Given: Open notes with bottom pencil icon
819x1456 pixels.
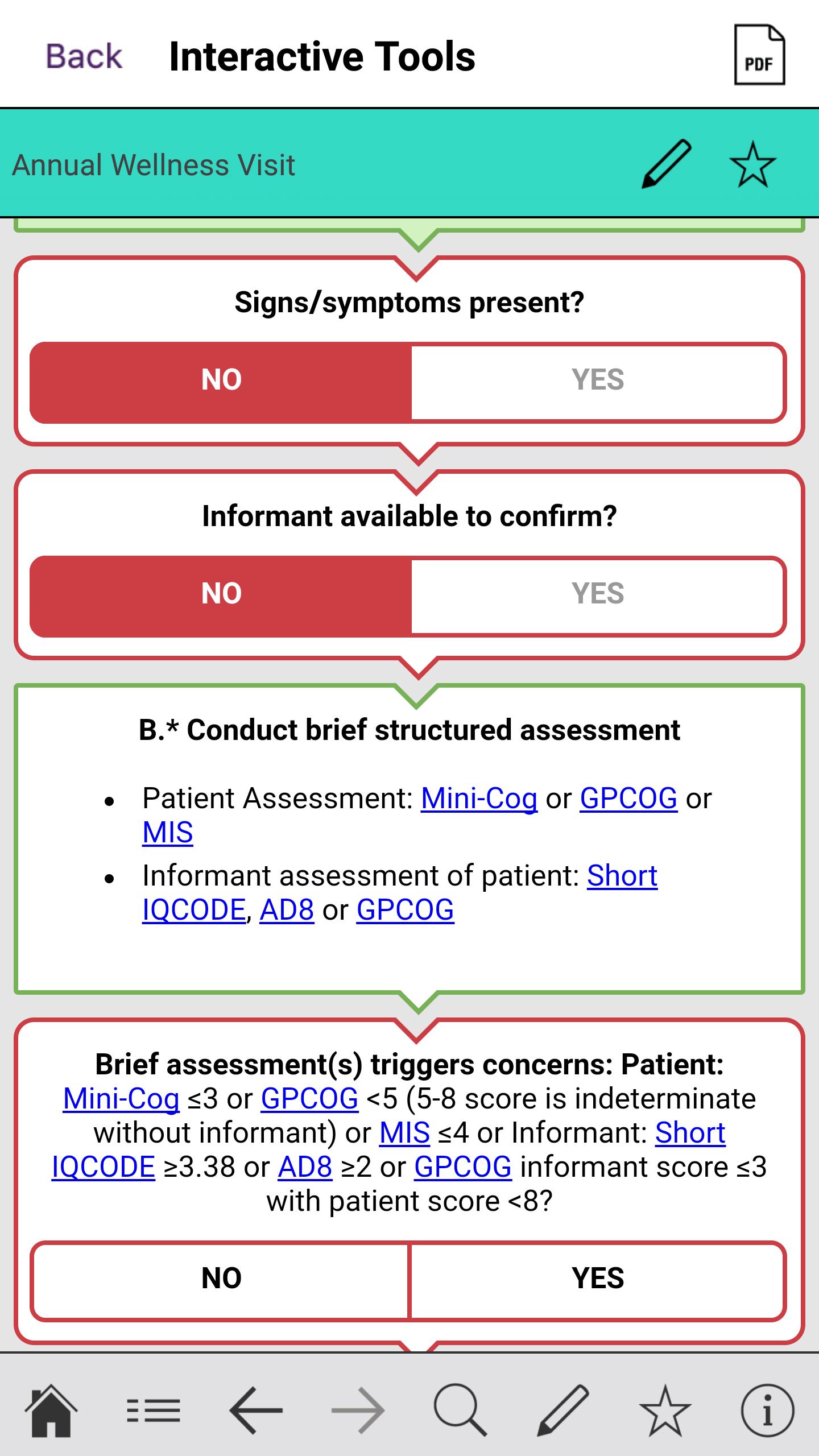Looking at the screenshot, I should pos(562,1410).
